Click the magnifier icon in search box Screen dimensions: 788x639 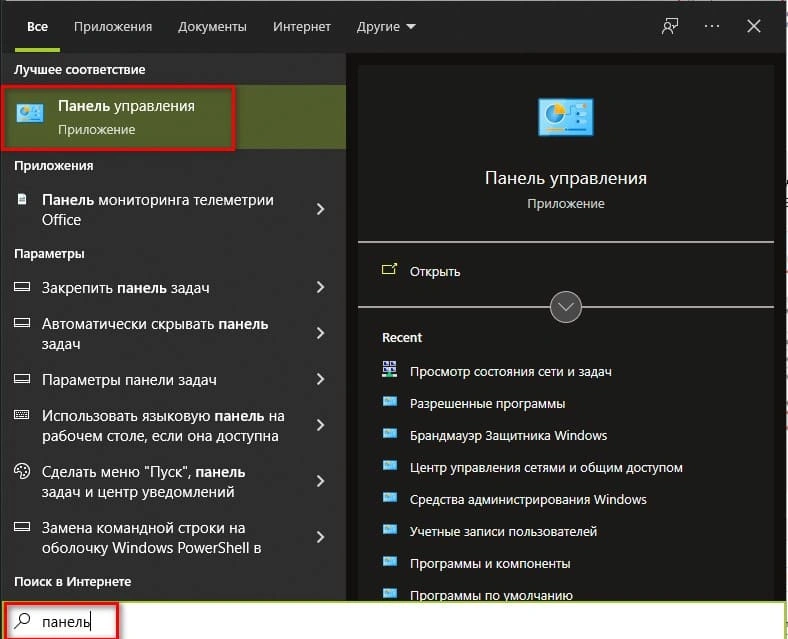point(22,620)
